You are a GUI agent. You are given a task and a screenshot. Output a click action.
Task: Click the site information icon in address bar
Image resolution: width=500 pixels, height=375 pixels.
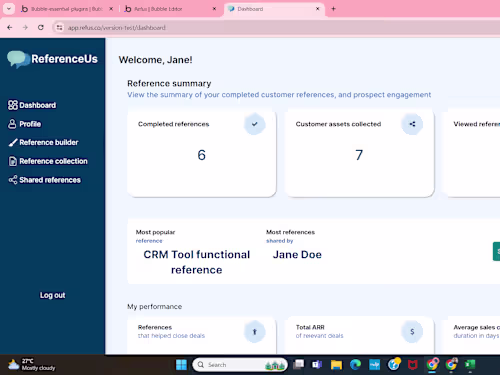click(x=59, y=28)
